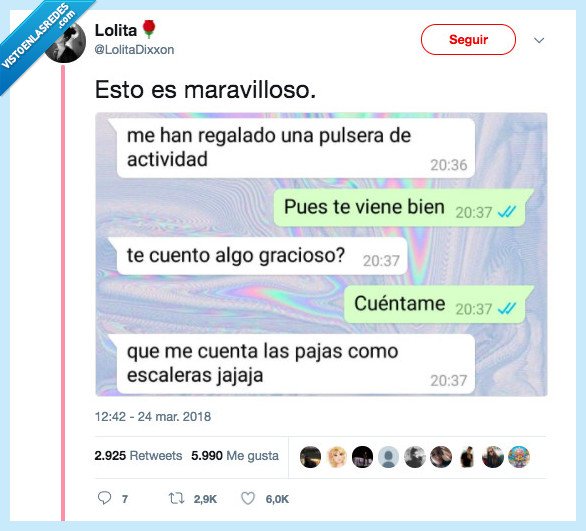Expand the tweet options chevron

[539, 40]
